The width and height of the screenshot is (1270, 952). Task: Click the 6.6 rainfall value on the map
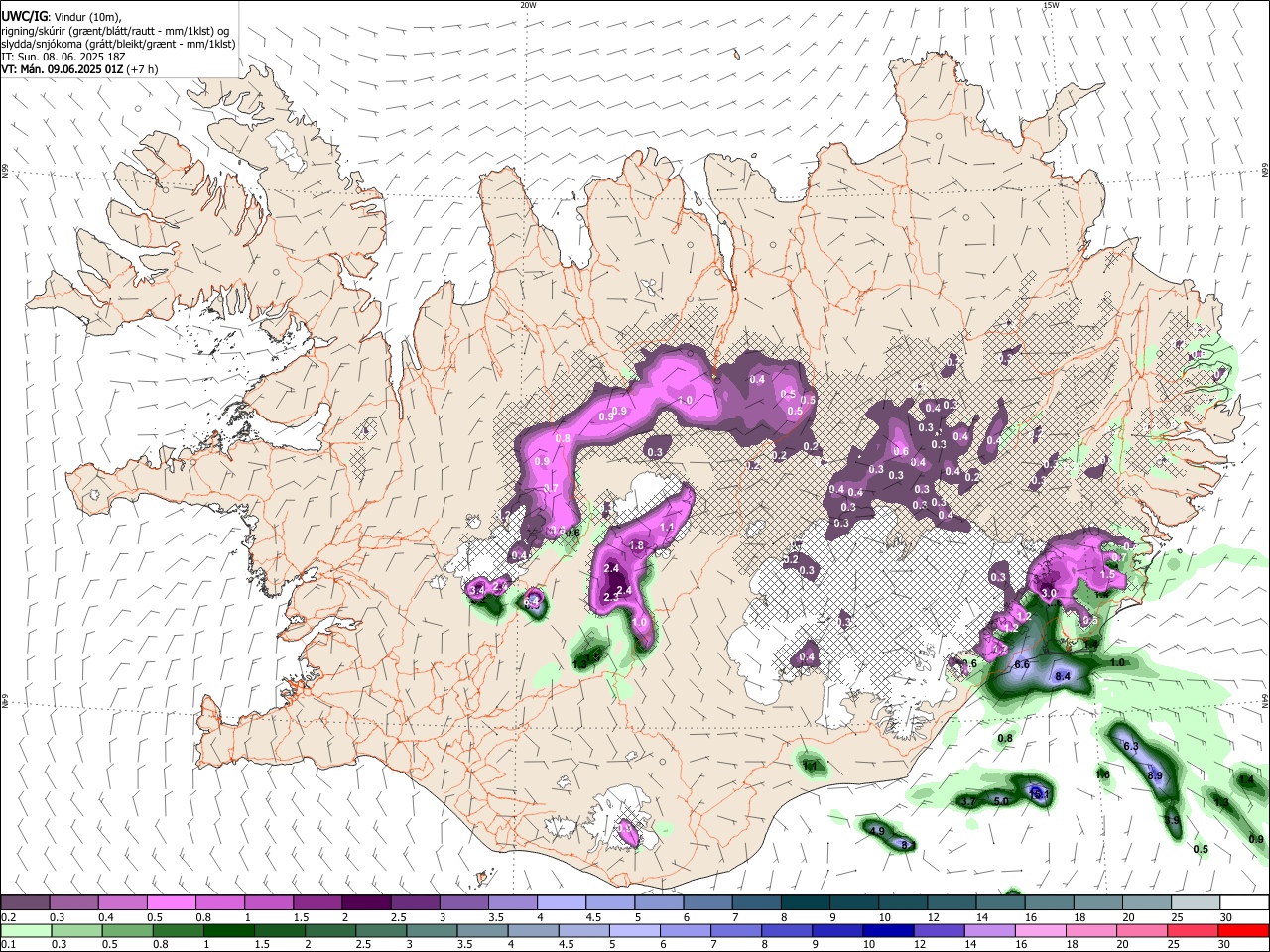pyautogui.click(x=1022, y=663)
